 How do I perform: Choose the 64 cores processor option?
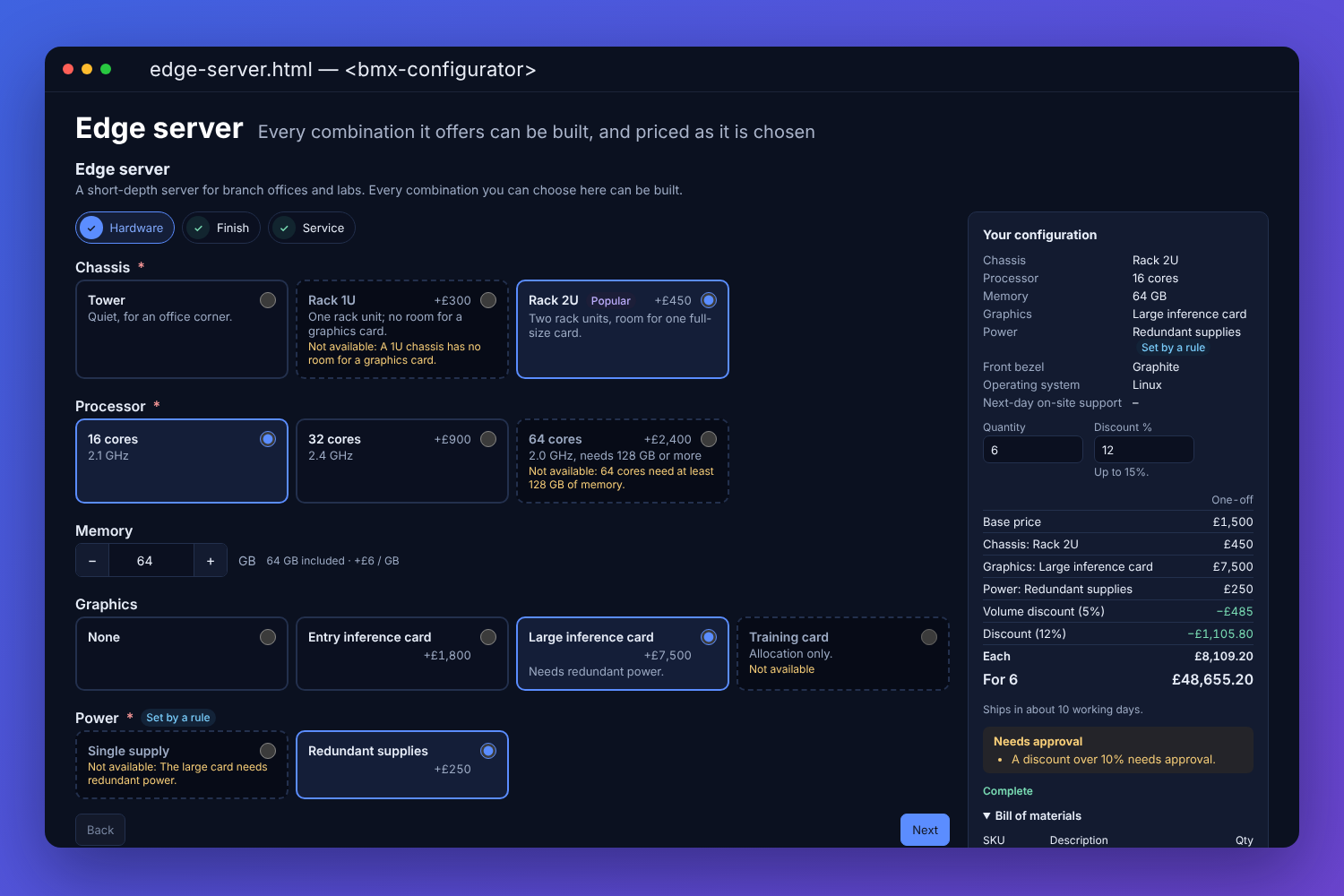623,461
